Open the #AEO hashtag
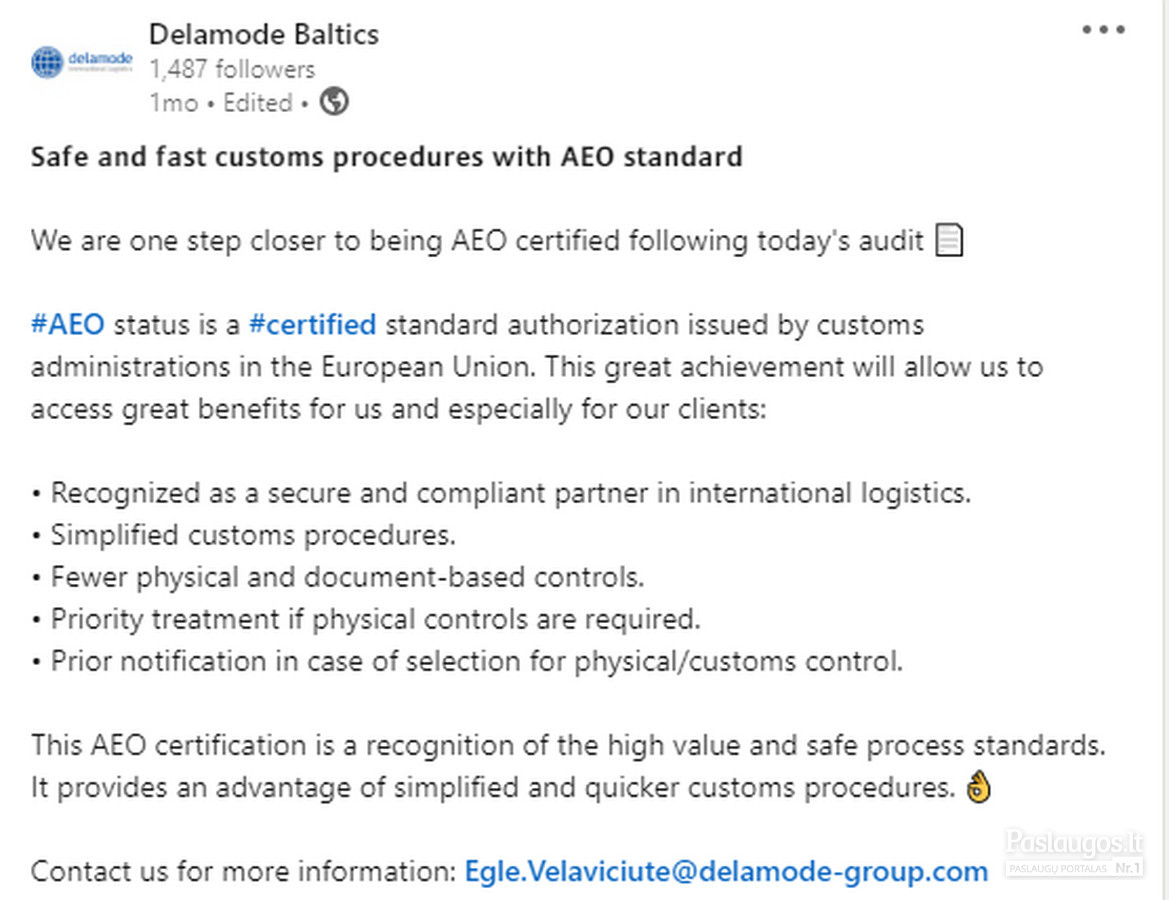The image size is (1169, 900). click(x=68, y=325)
